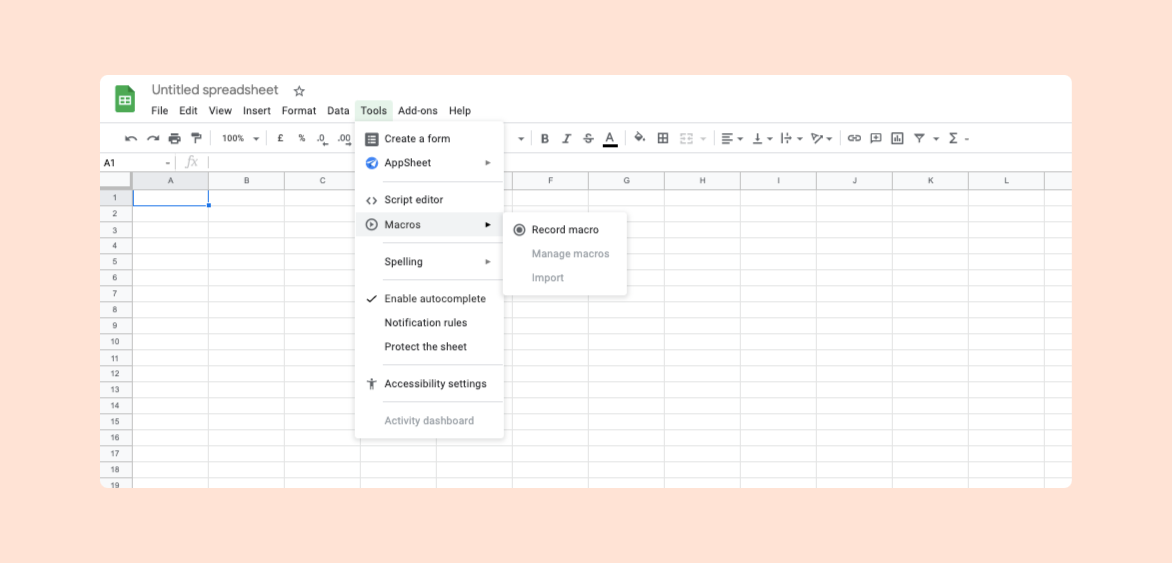Viewport: 1172px width, 563px height.
Task: Click the select-all corner box
Action: [116, 181]
